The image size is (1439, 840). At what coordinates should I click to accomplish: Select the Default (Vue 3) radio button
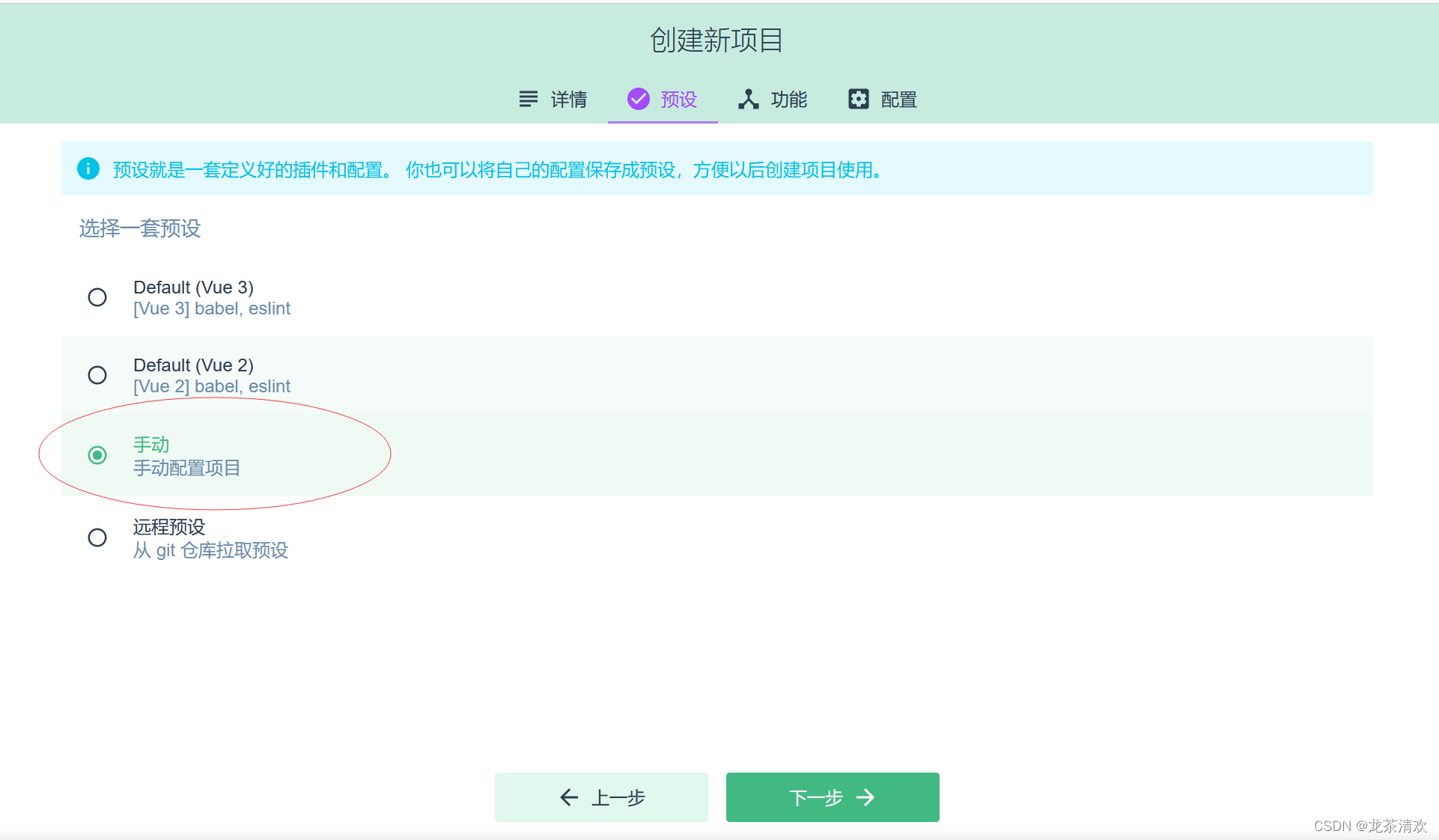[97, 297]
